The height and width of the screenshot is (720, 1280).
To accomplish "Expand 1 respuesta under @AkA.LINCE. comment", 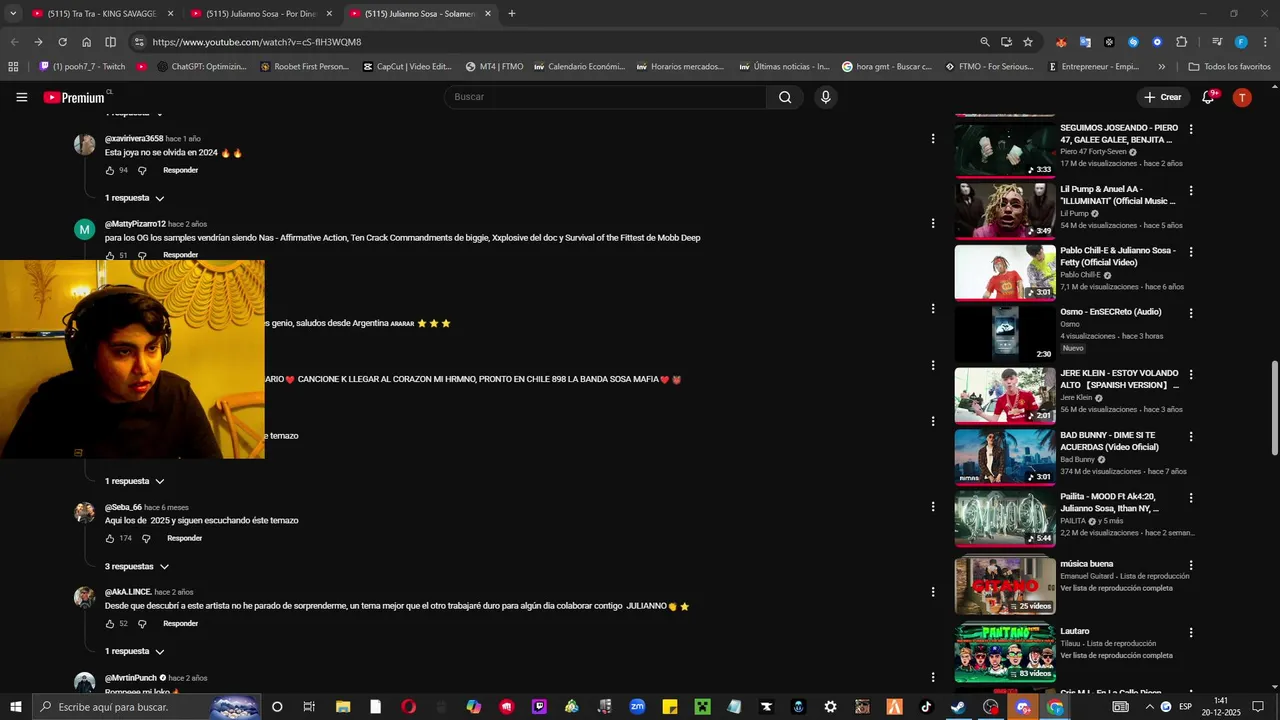I will tap(134, 651).
